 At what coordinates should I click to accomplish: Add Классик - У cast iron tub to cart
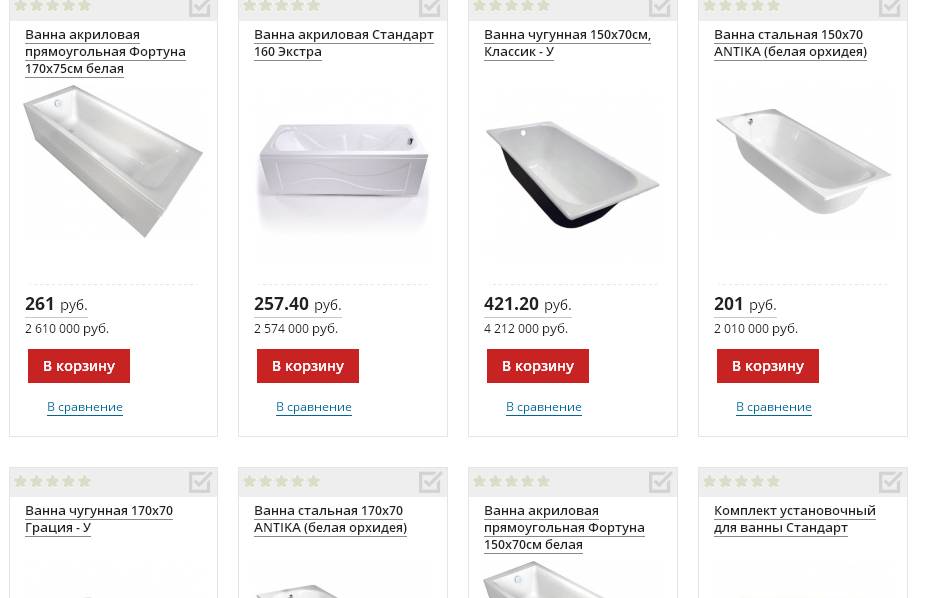[x=538, y=366]
